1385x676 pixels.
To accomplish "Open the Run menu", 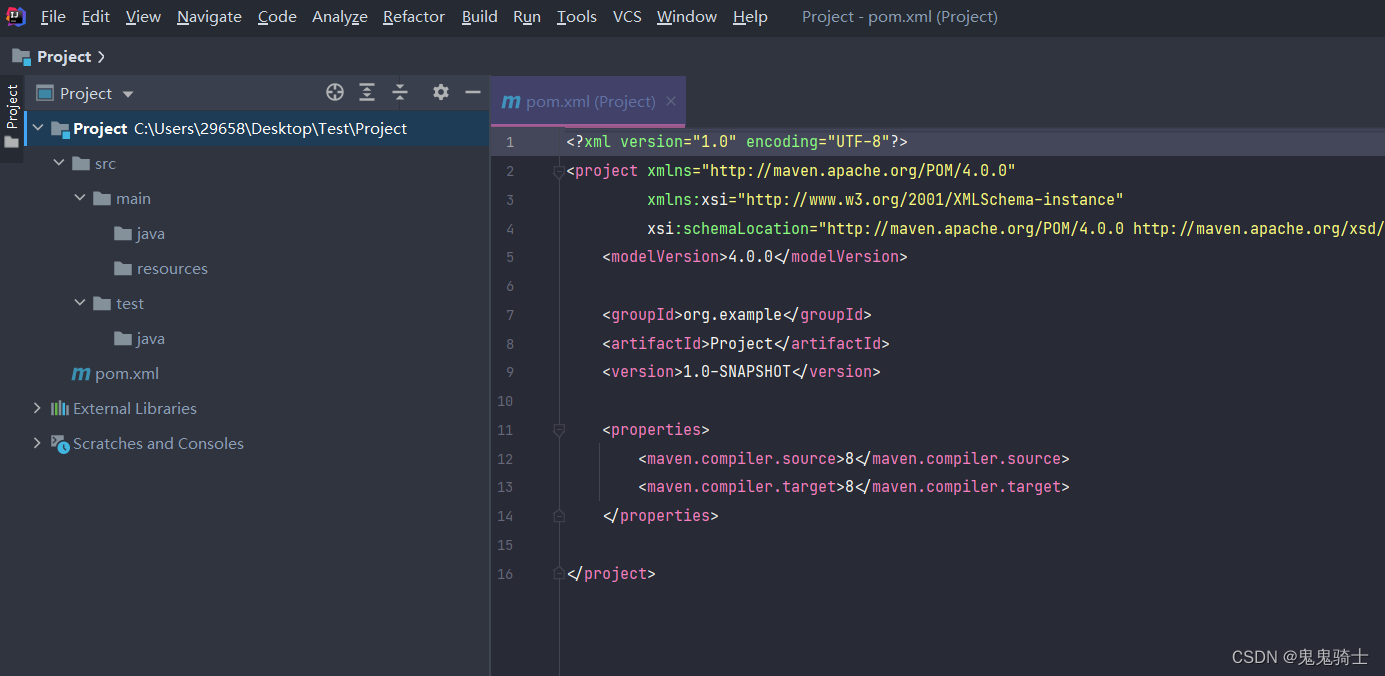I will coord(527,17).
